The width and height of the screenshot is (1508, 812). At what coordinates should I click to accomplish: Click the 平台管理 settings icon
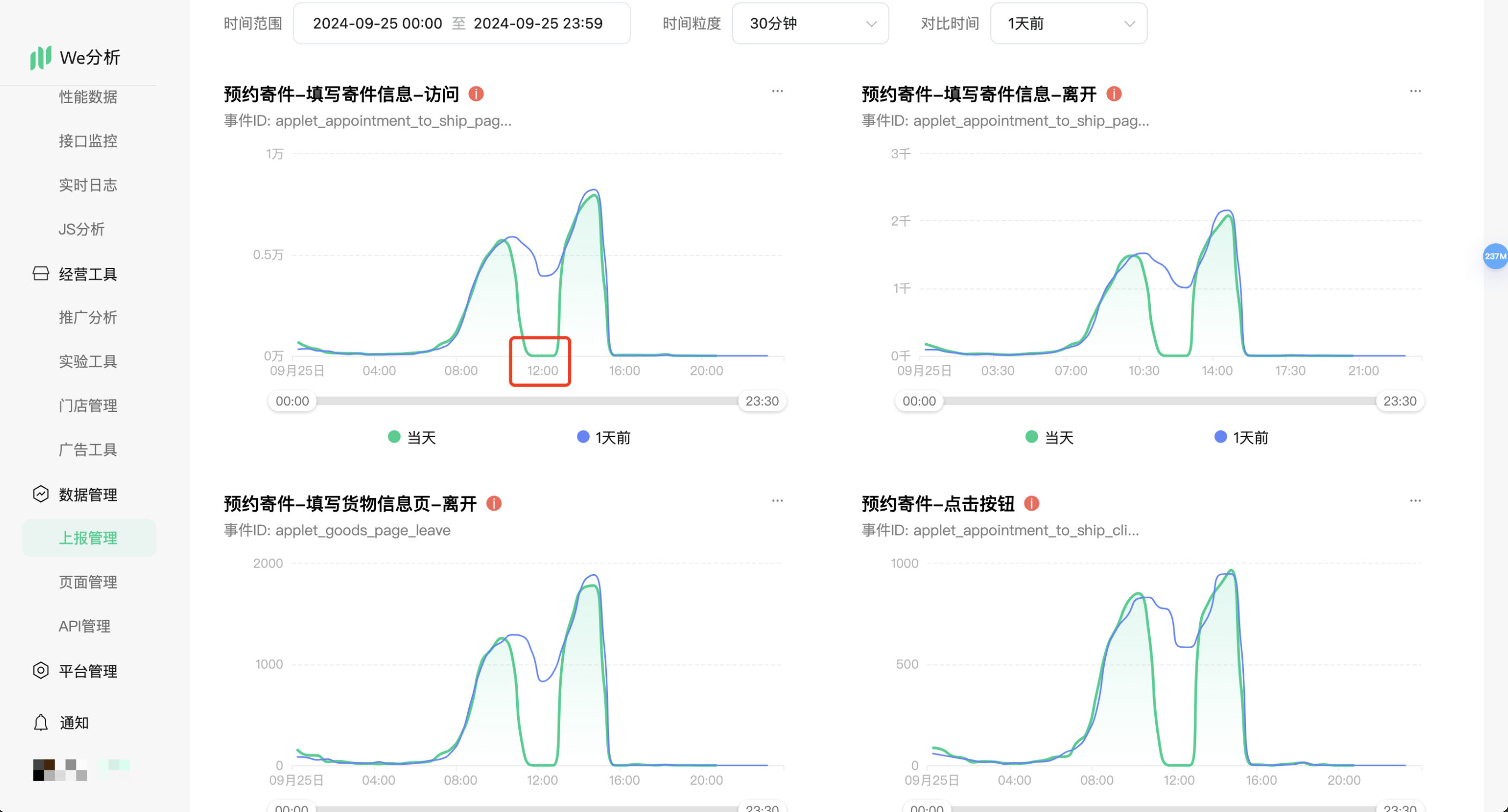click(40, 670)
